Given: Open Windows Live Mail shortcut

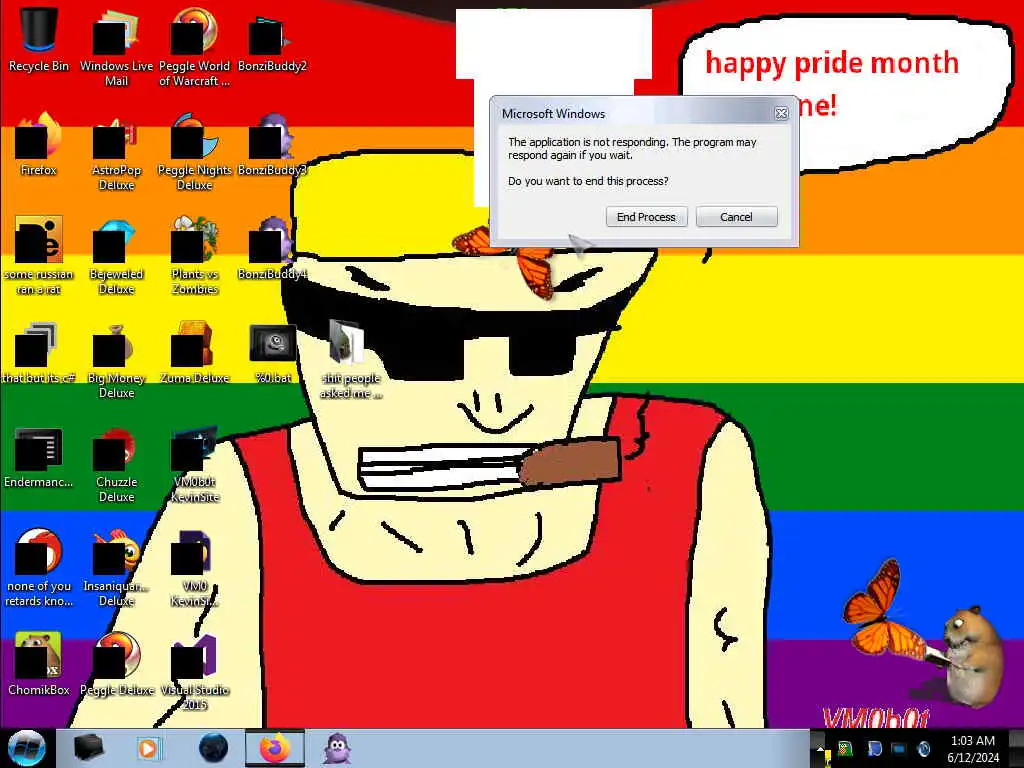Looking at the screenshot, I should click(116, 46).
